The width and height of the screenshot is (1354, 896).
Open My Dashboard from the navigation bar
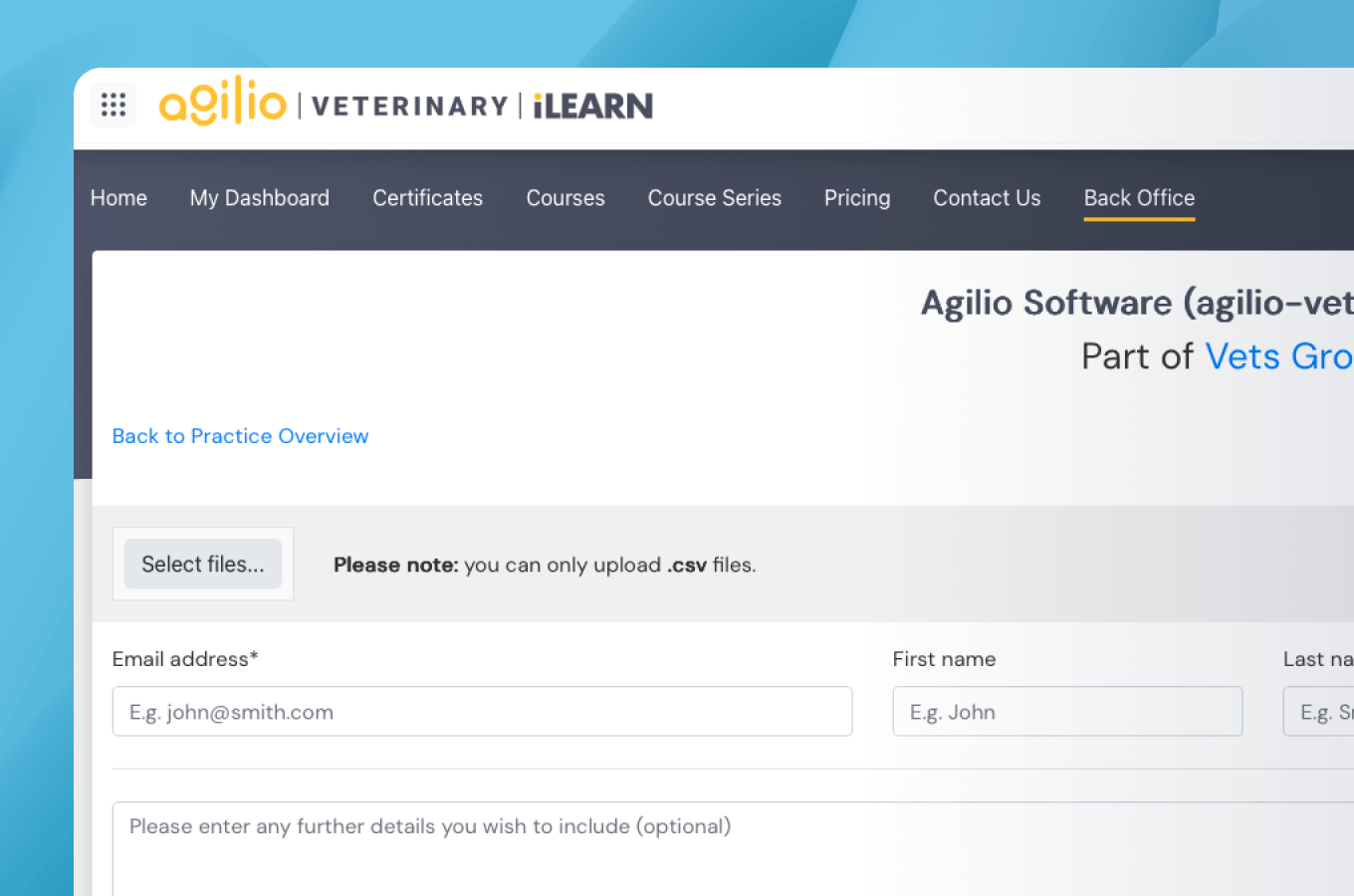point(260,198)
